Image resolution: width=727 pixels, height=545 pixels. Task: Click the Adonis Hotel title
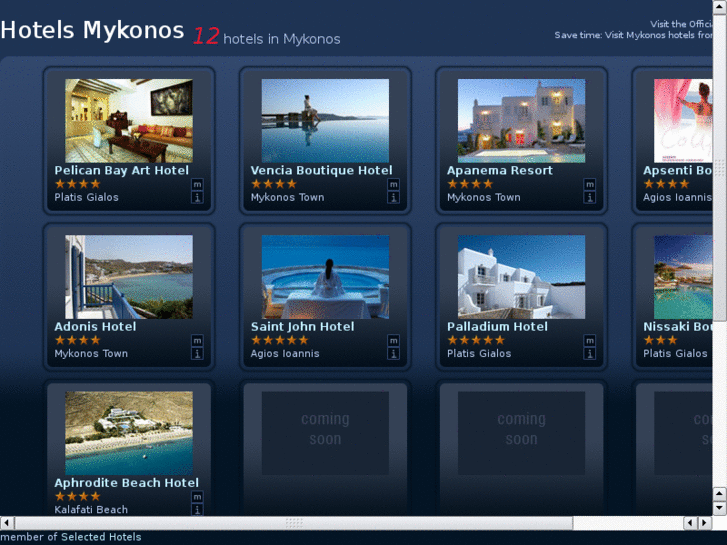[95, 327]
